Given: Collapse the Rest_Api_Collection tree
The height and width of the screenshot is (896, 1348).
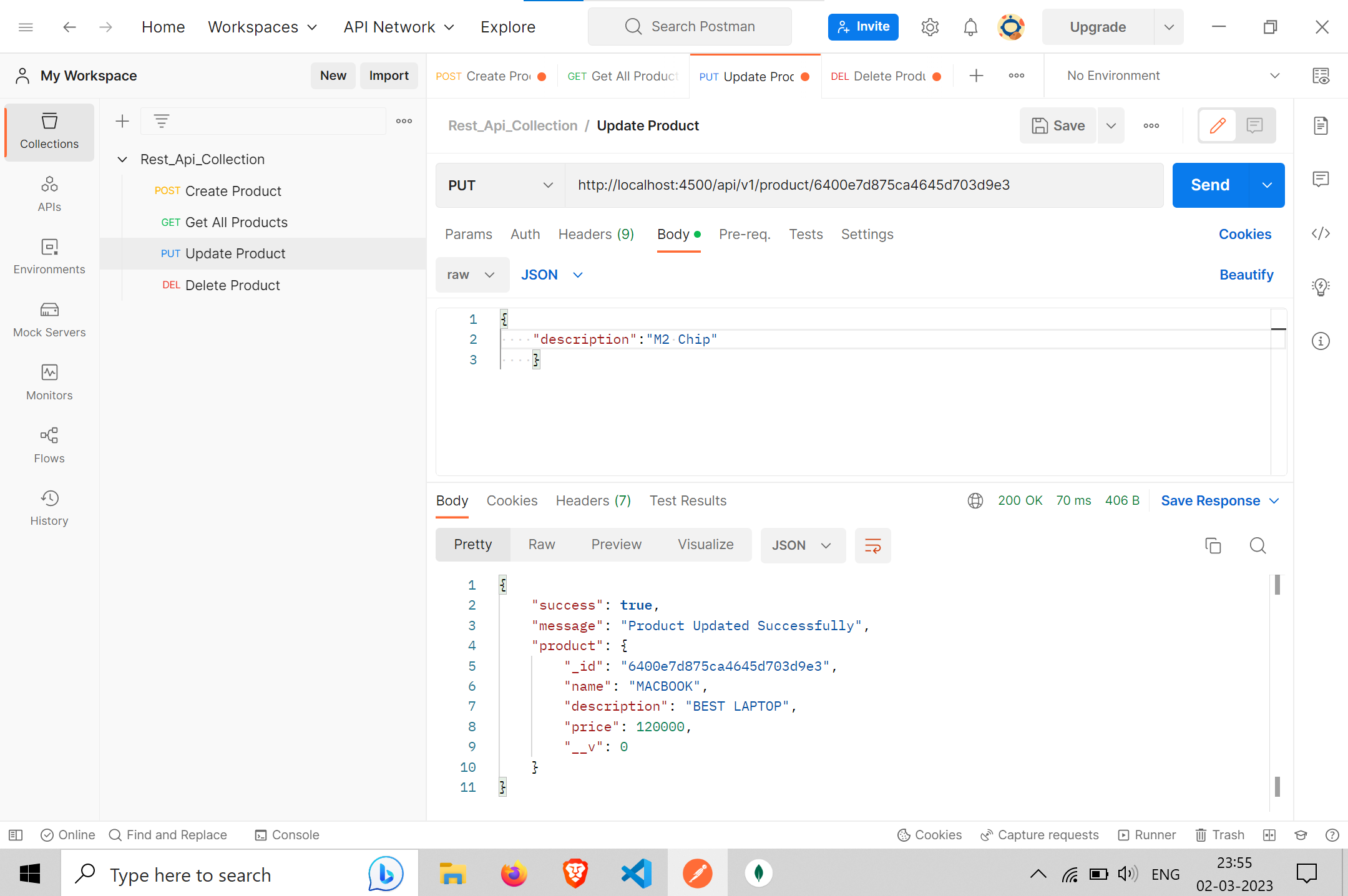Looking at the screenshot, I should coord(122,159).
